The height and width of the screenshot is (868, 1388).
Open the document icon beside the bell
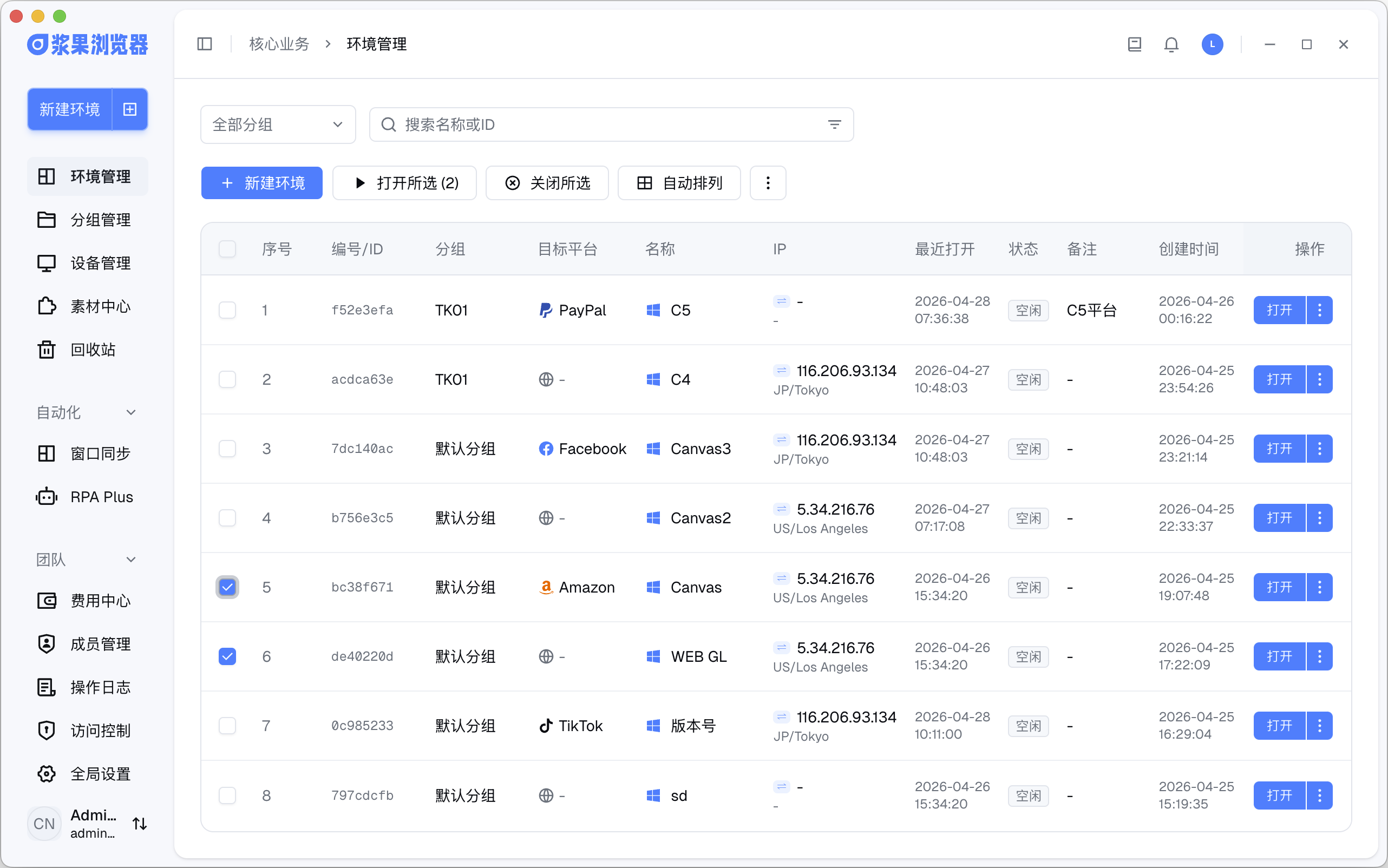[x=1134, y=44]
